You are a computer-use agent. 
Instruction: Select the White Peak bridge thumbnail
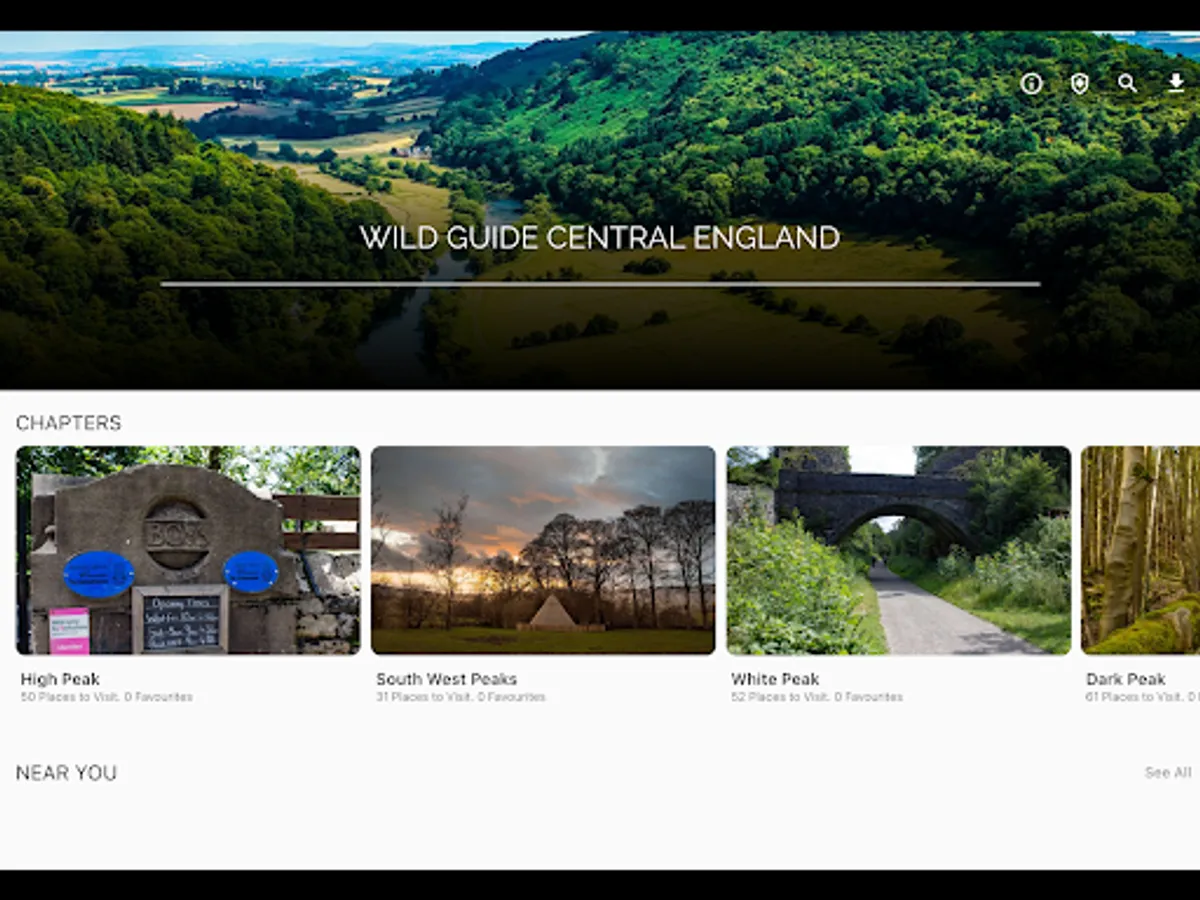(x=898, y=550)
